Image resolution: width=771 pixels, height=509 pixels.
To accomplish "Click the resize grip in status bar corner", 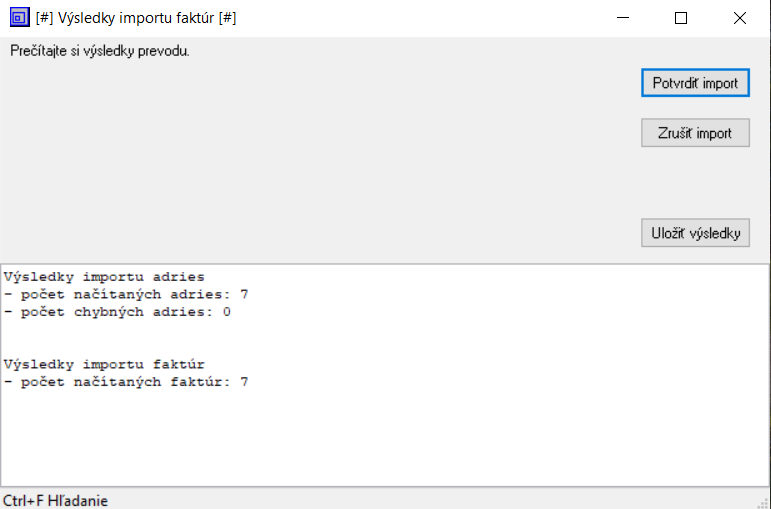I will point(764,502).
